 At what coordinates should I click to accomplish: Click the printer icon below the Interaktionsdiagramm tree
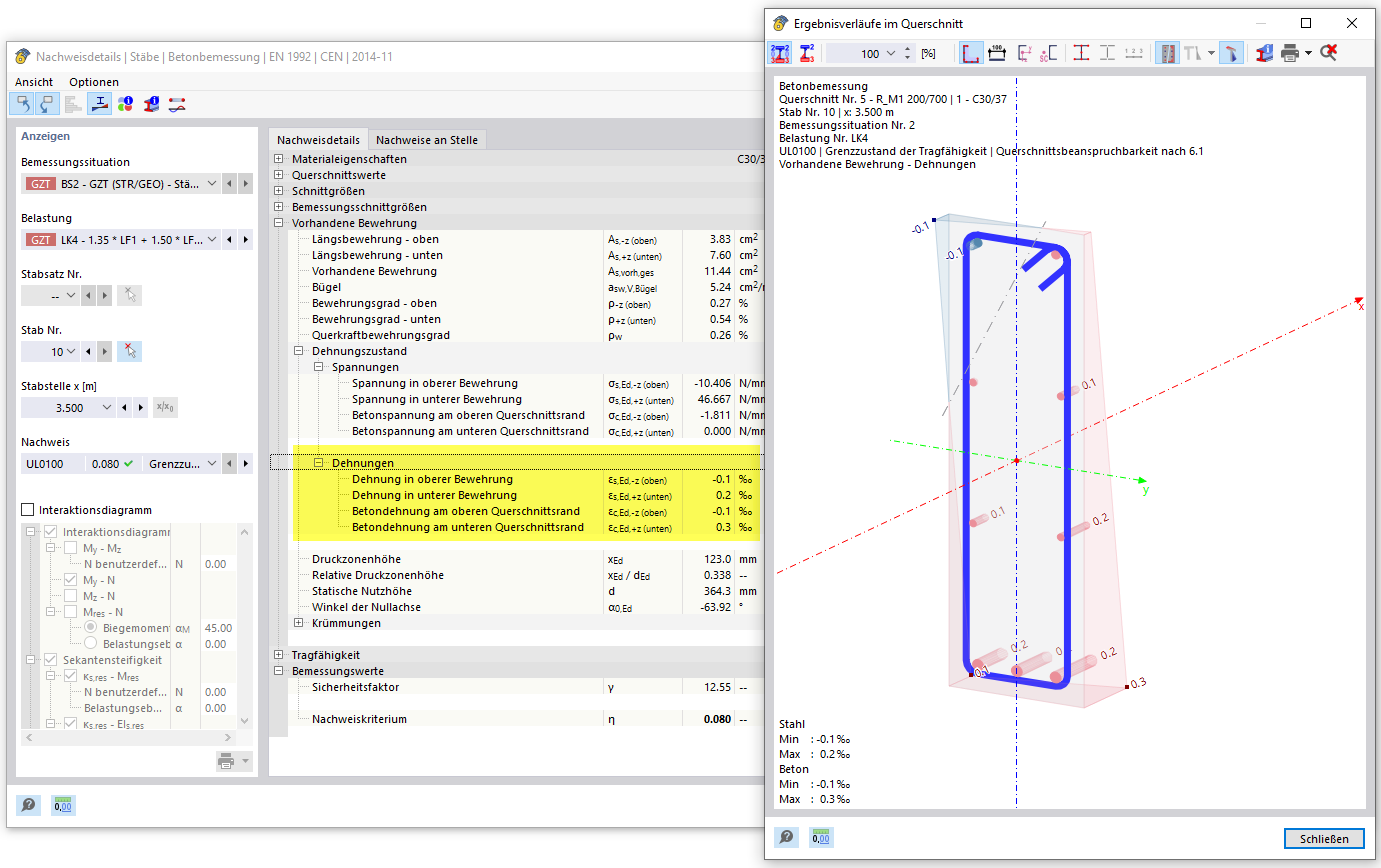point(227,761)
